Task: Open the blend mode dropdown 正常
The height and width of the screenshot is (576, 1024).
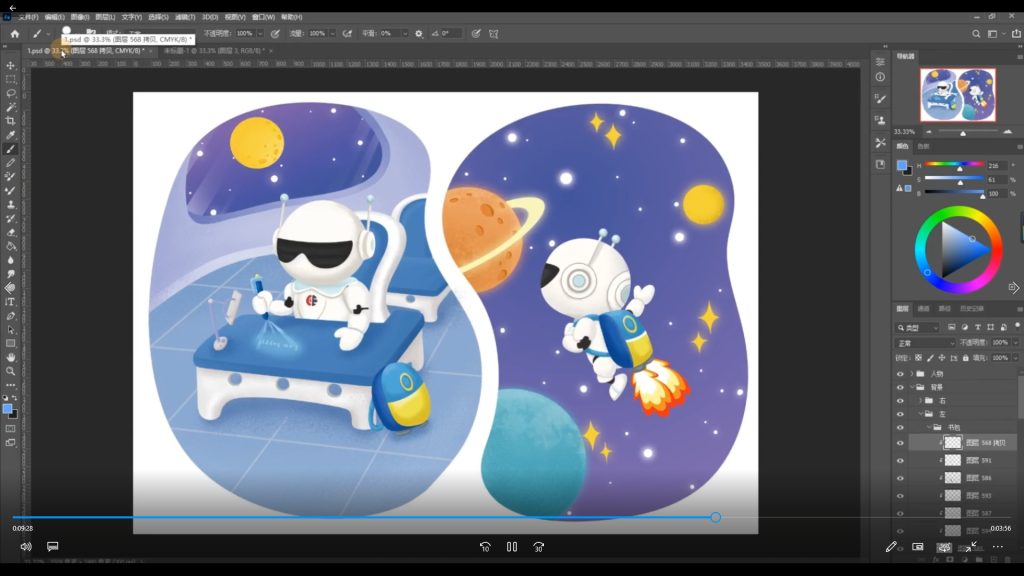Action: (925, 343)
